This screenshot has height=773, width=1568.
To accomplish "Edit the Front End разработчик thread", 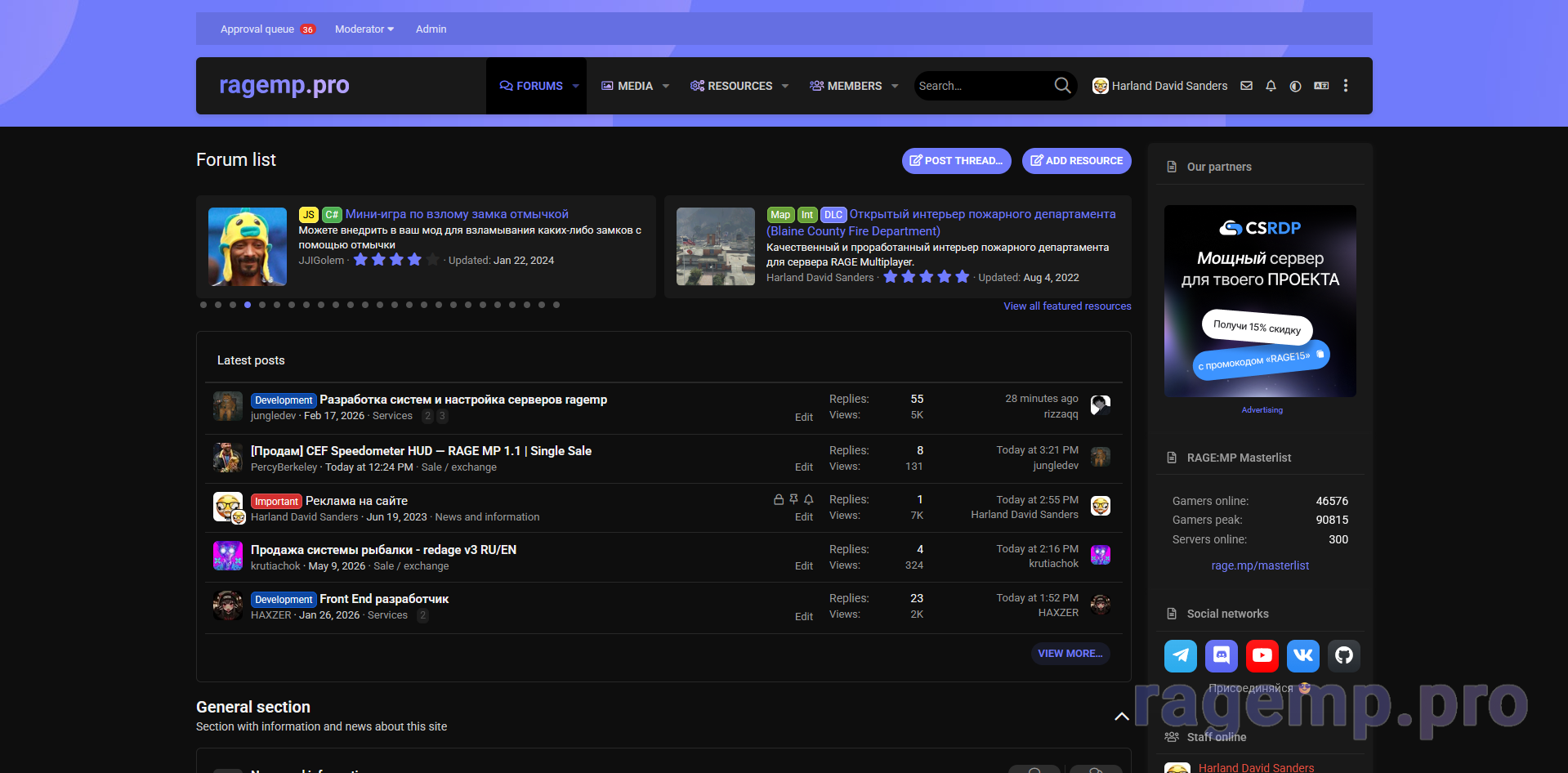I will [804, 617].
